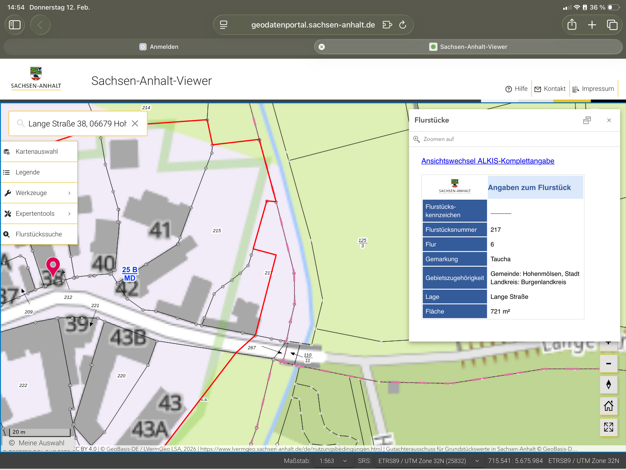Return to the home map extent
626x470 pixels.
click(x=608, y=406)
